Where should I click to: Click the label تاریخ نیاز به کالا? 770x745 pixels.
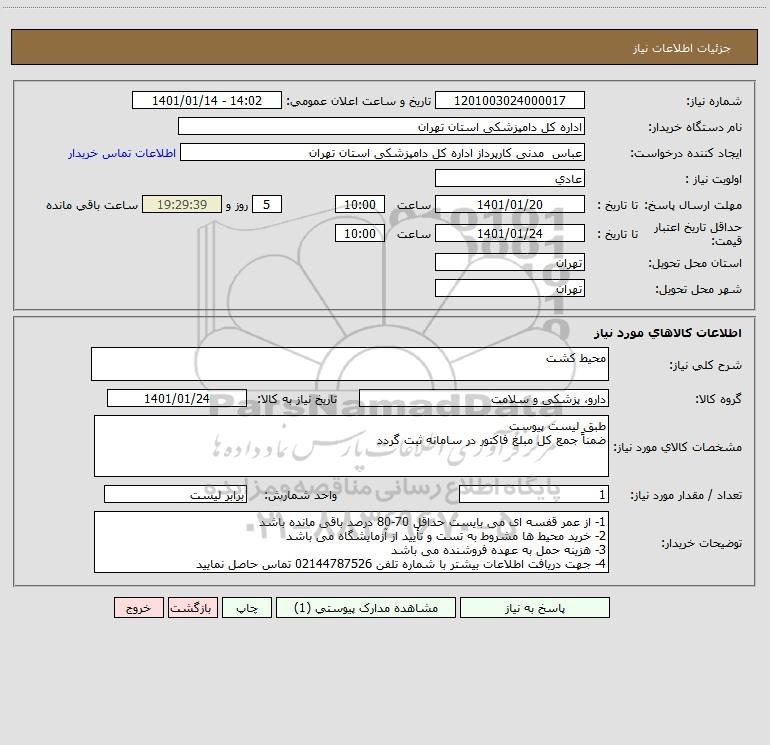point(297,399)
